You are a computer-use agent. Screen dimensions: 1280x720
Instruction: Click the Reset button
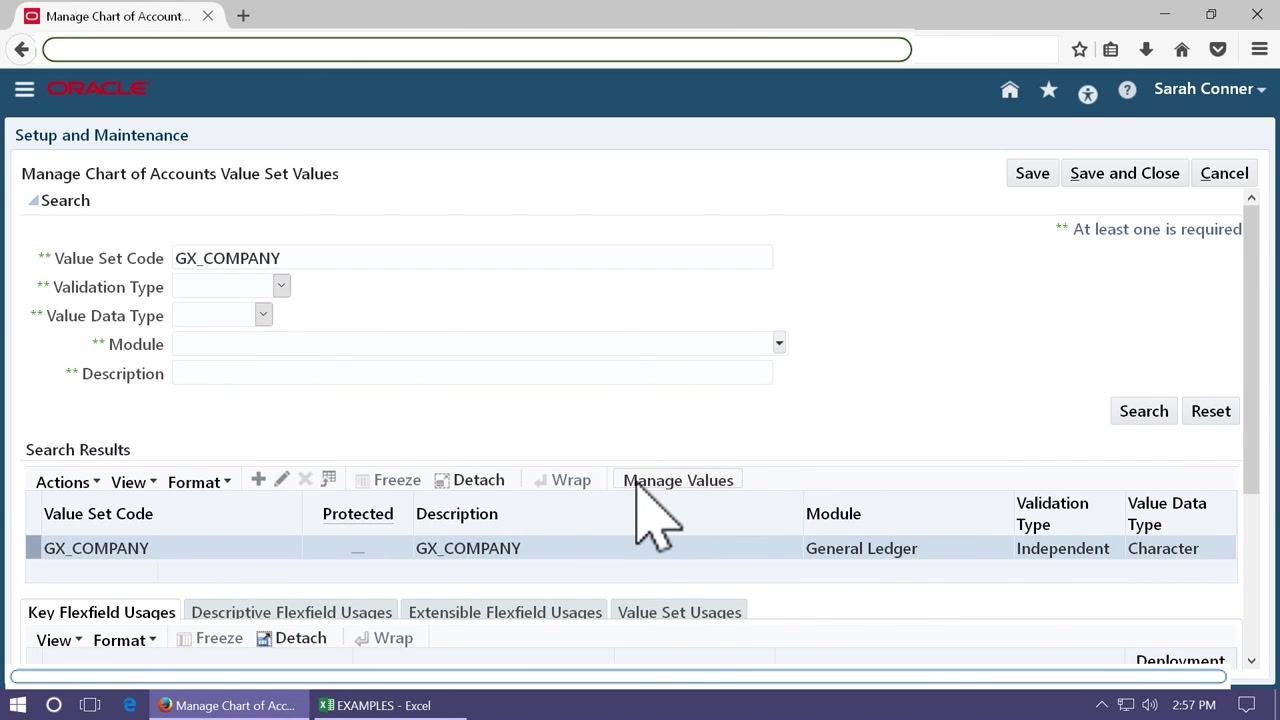coord(1211,411)
